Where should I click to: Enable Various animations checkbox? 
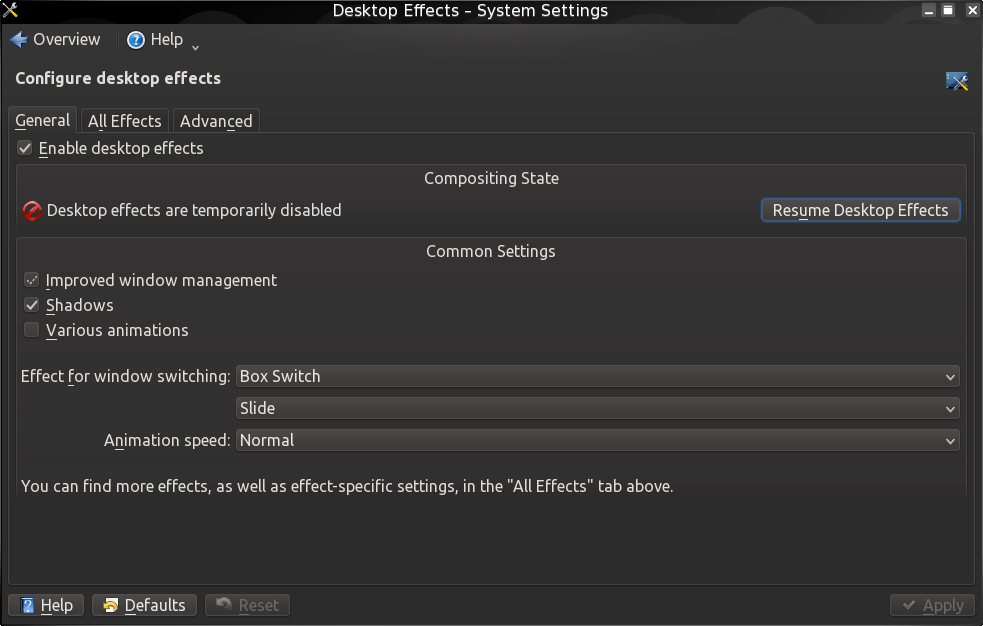coord(31,330)
